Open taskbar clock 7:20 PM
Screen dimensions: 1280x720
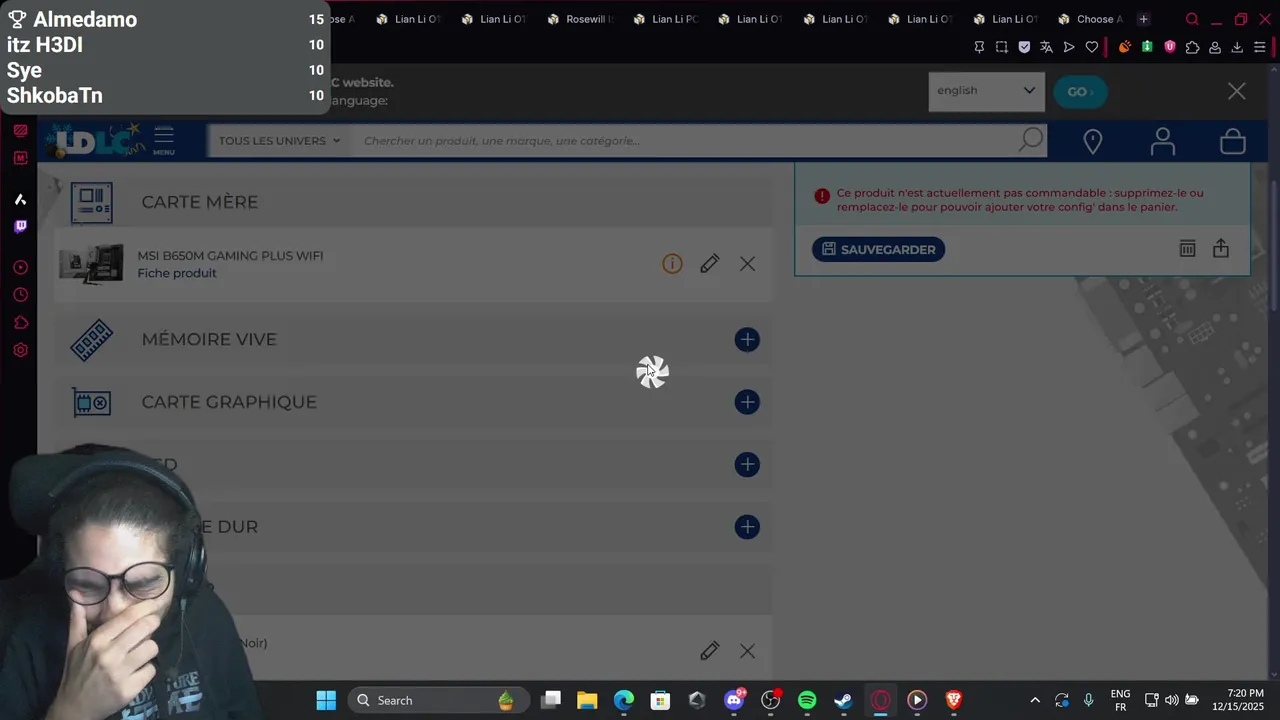click(x=1238, y=700)
